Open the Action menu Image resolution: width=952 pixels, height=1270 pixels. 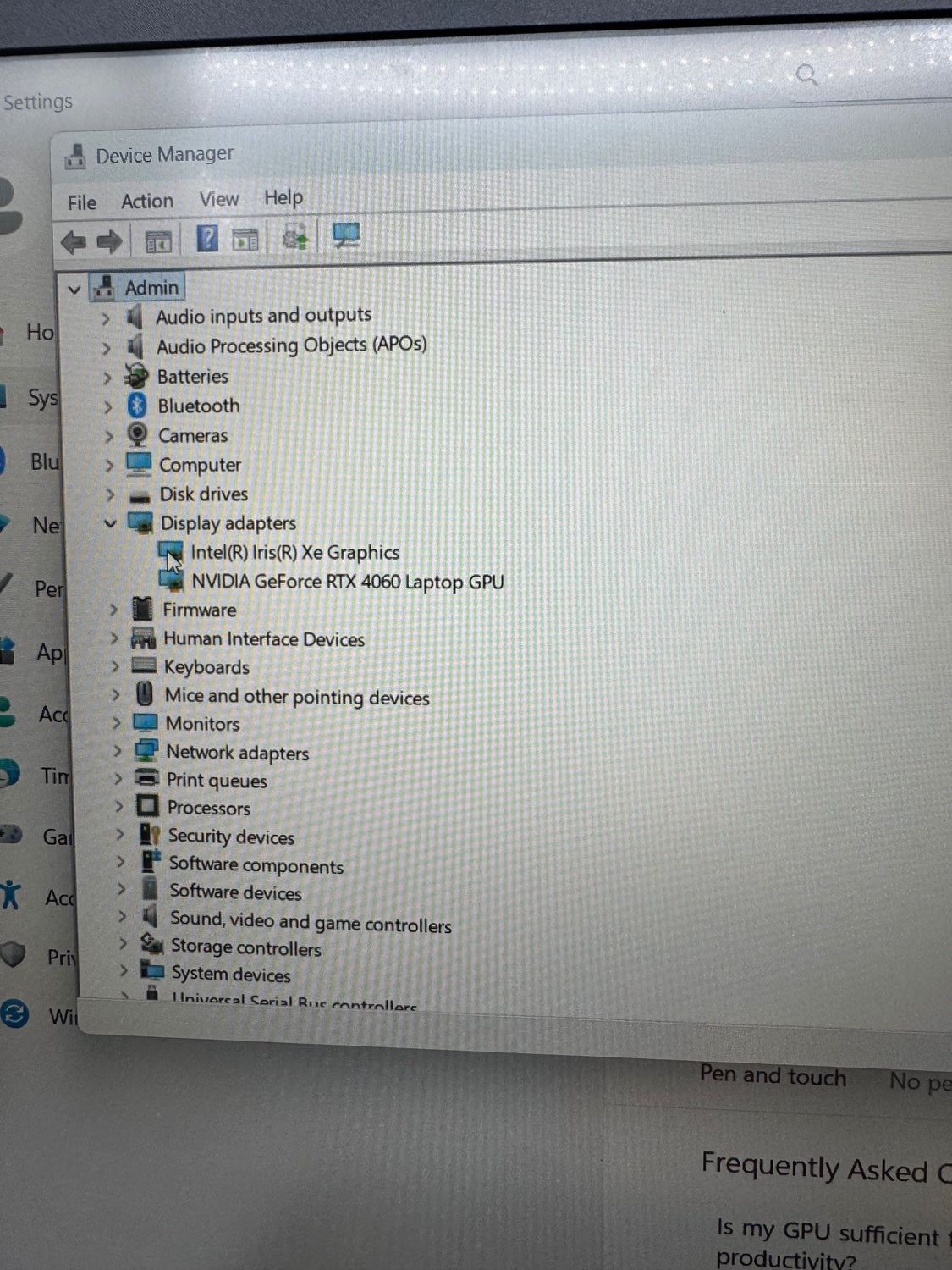tap(147, 201)
